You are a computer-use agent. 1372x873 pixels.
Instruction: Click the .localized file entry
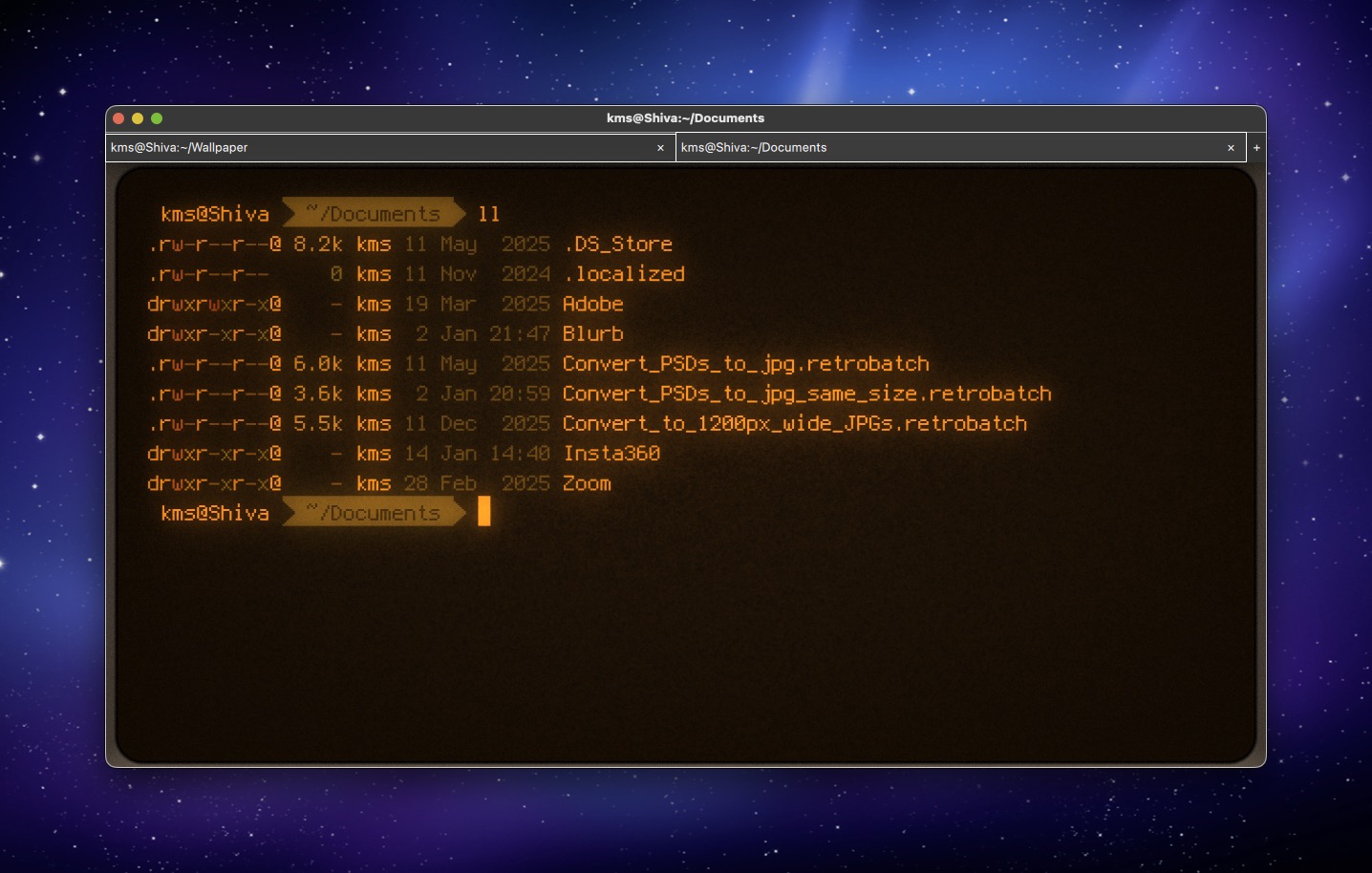coord(623,274)
